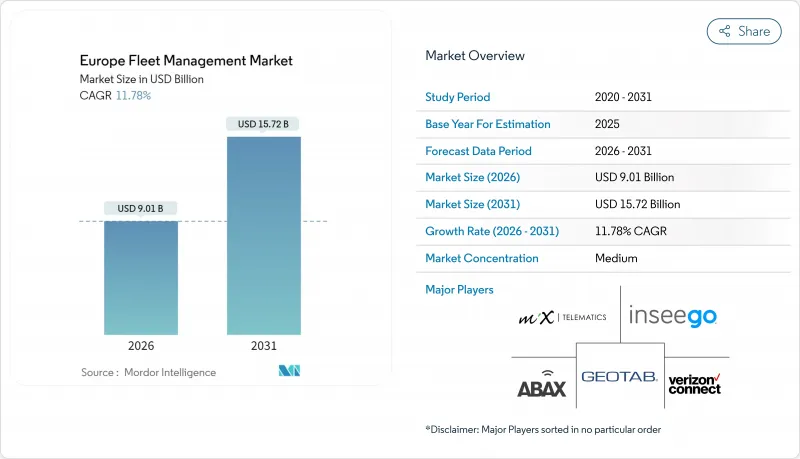Click the Growth Rate (2026 - 2031) row
The height and width of the screenshot is (459, 800).
[x=600, y=231]
